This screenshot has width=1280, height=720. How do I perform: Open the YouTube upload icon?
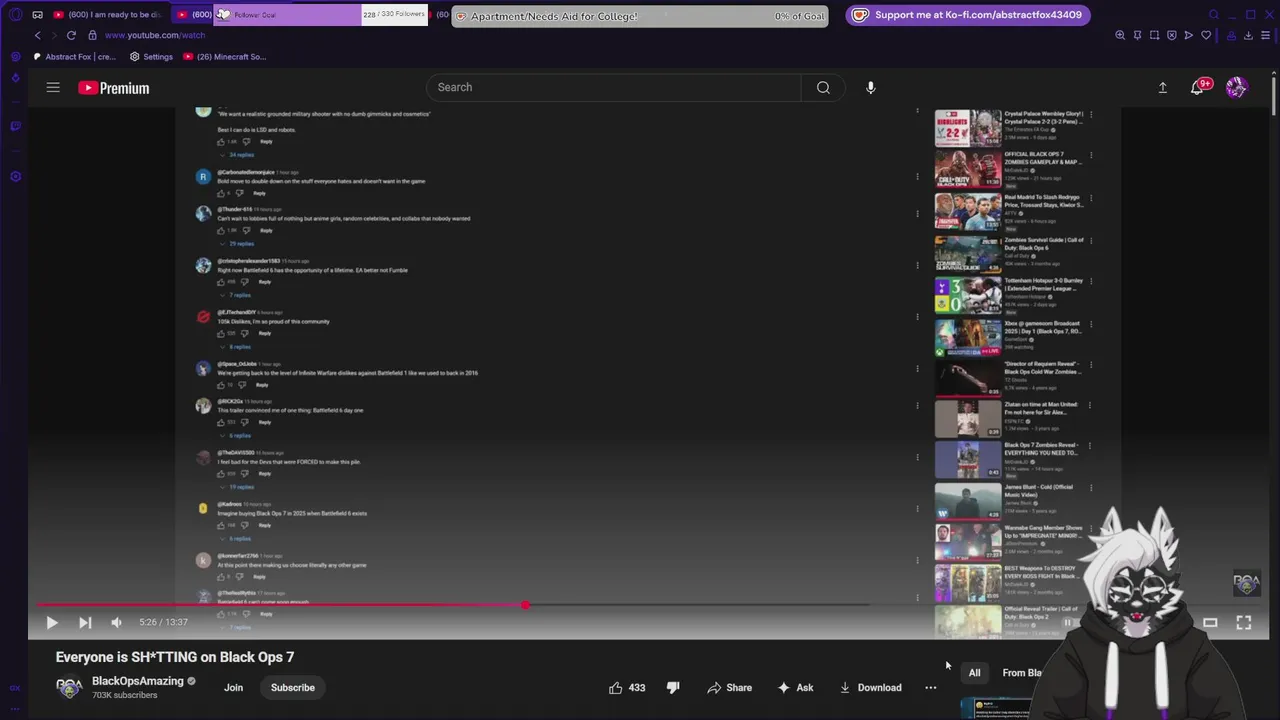pyautogui.click(x=1162, y=88)
